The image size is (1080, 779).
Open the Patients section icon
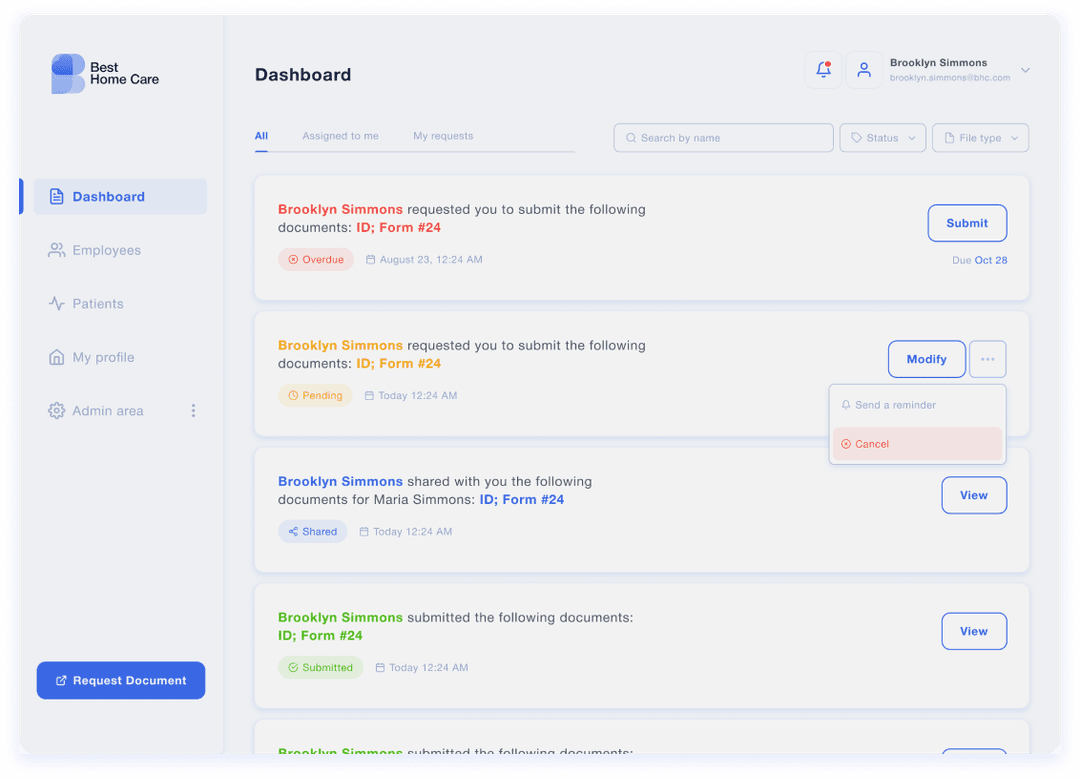56,303
